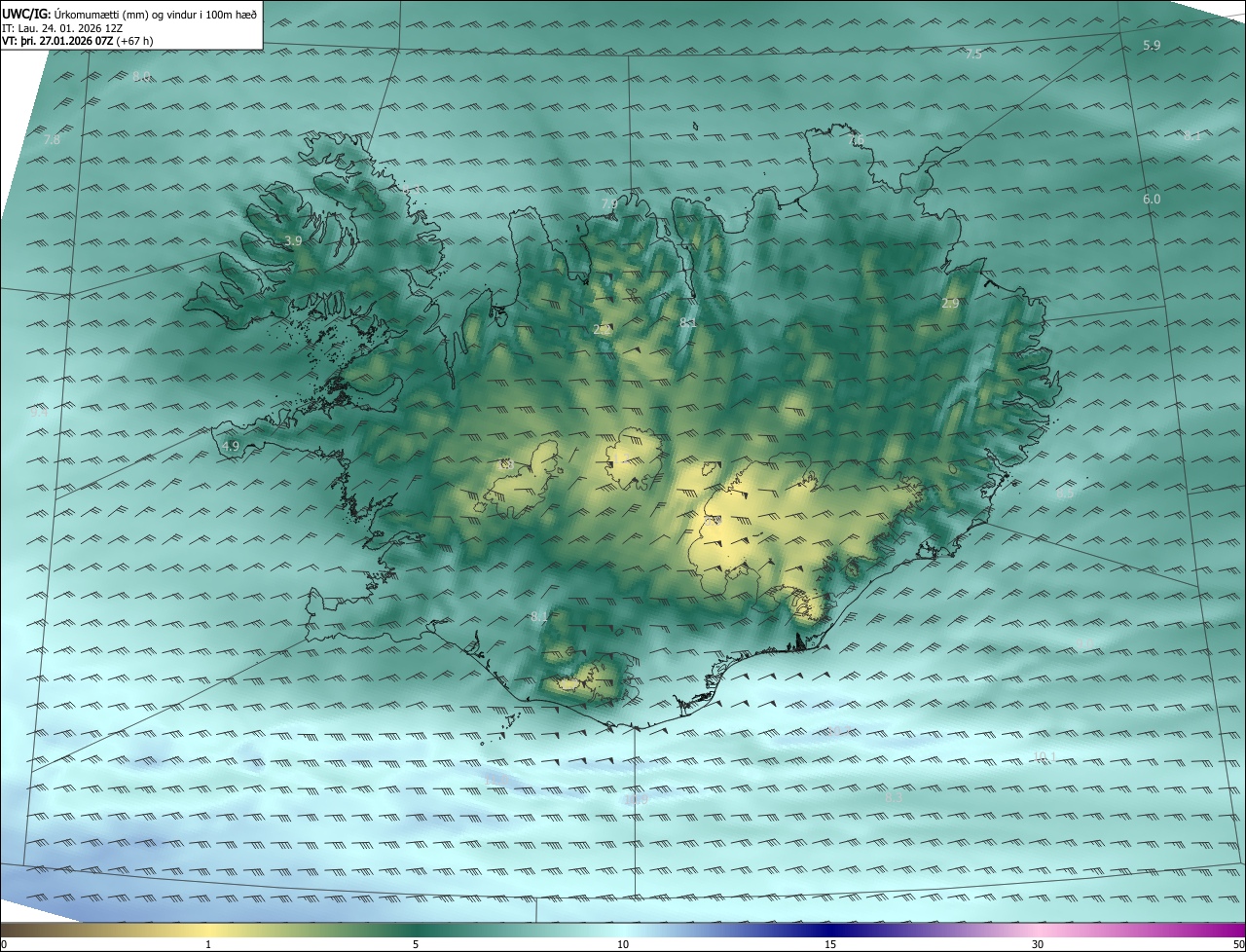Click the 10.1 value label

tap(1044, 756)
